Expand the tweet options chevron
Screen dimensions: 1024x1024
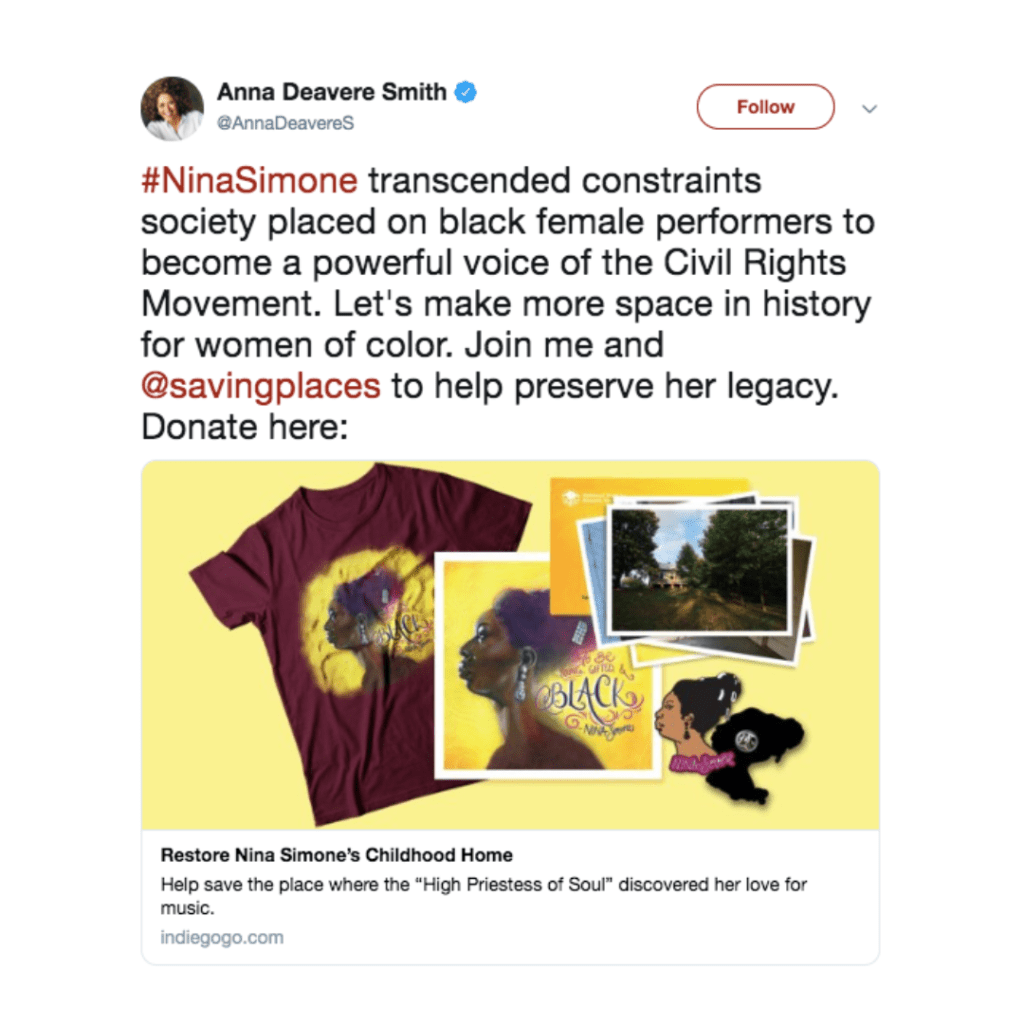pyautogui.click(x=869, y=108)
